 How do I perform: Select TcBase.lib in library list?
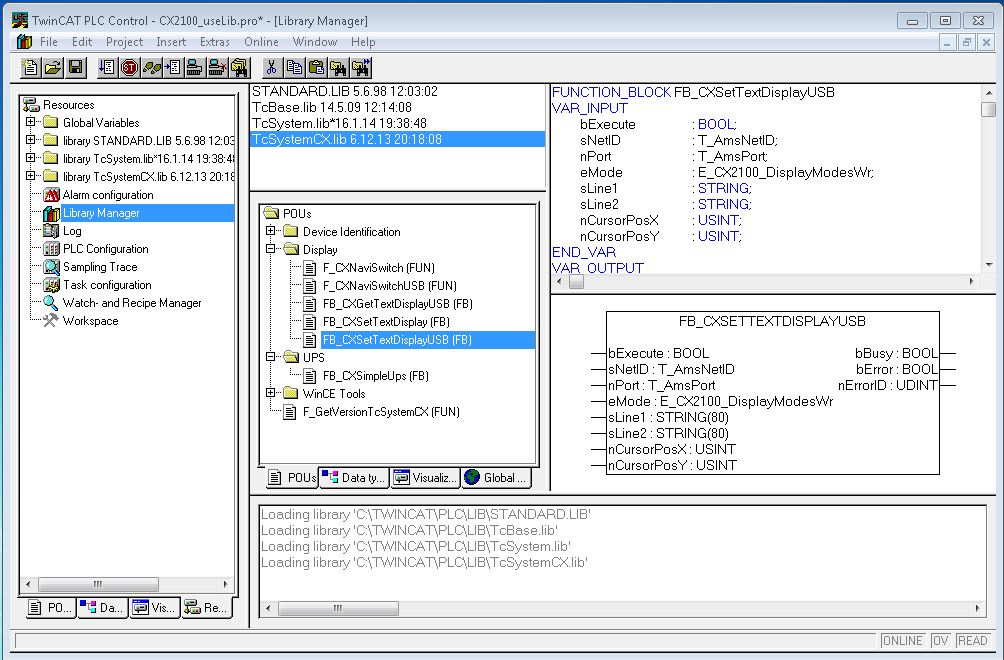(332, 107)
